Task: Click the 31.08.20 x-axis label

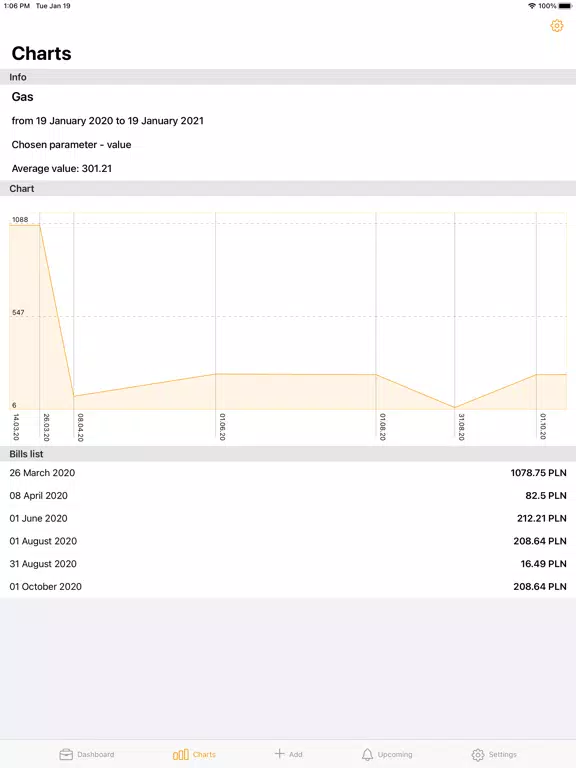Action: click(x=461, y=427)
